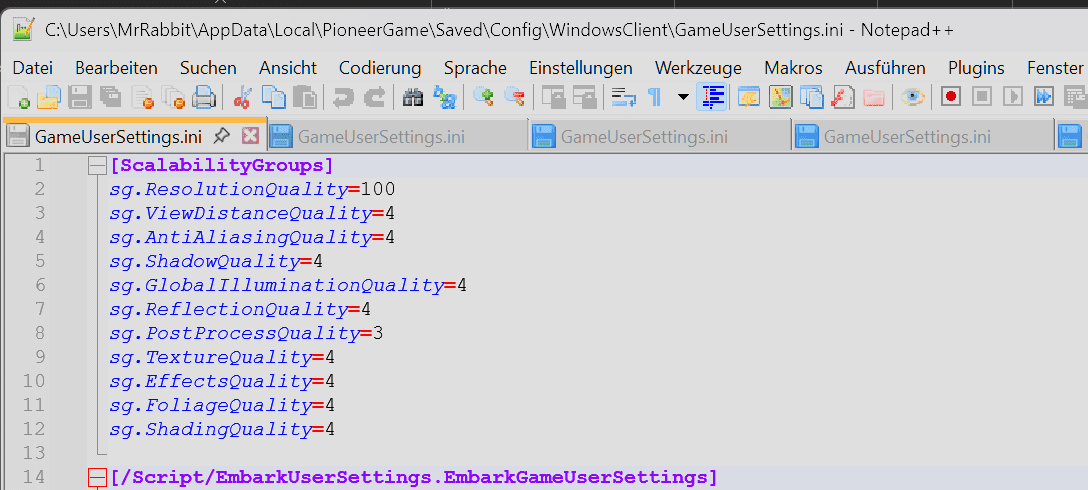Viewport: 1088px width, 490px height.
Task: Select the active GameUserSettings.ini tab
Action: pos(118,137)
